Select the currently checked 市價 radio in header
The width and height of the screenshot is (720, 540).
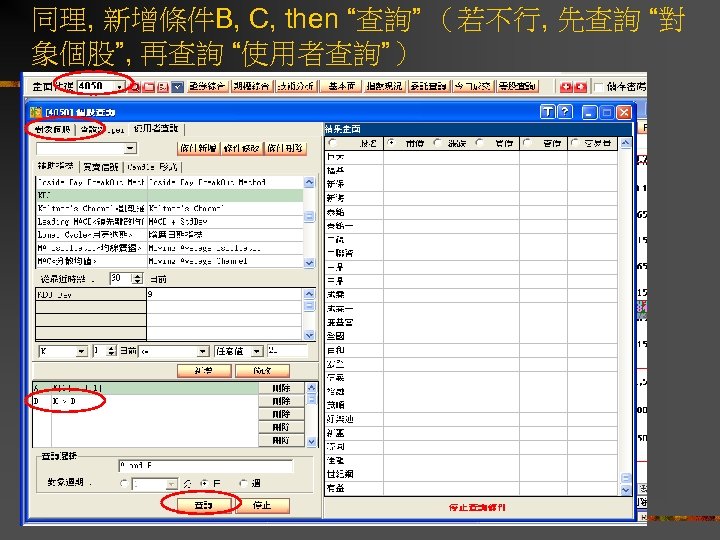[391, 143]
